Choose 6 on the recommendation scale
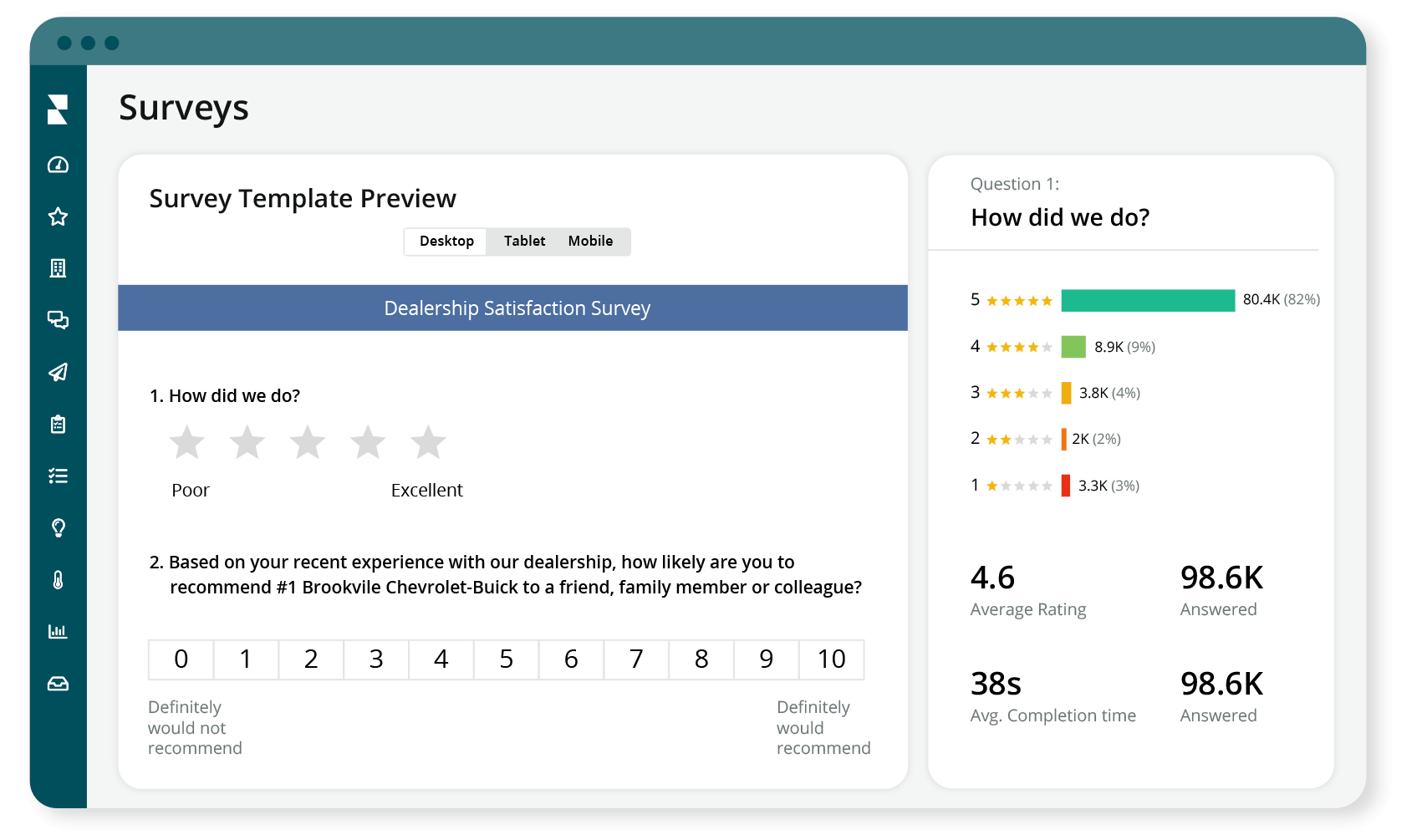 [572, 659]
